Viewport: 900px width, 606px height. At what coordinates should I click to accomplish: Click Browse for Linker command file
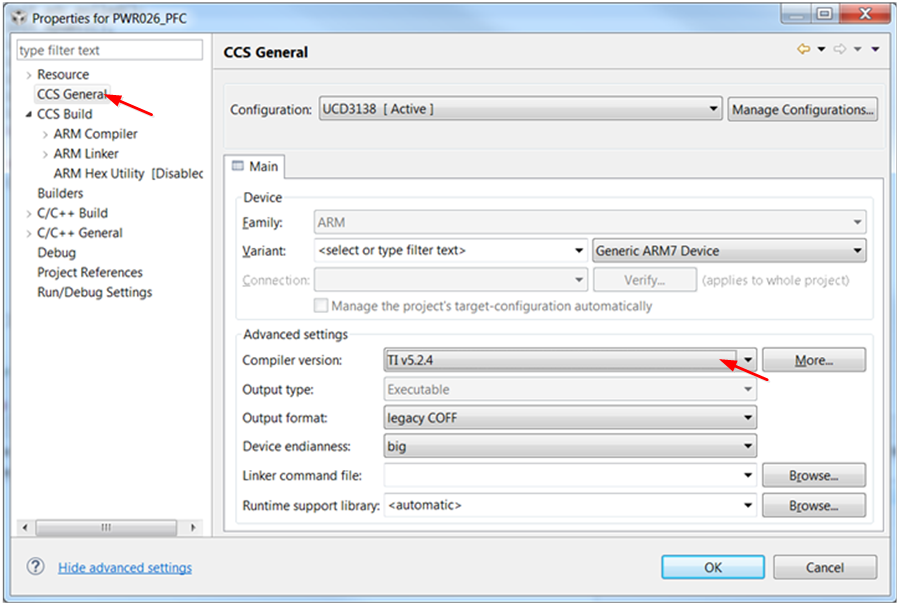pos(813,475)
